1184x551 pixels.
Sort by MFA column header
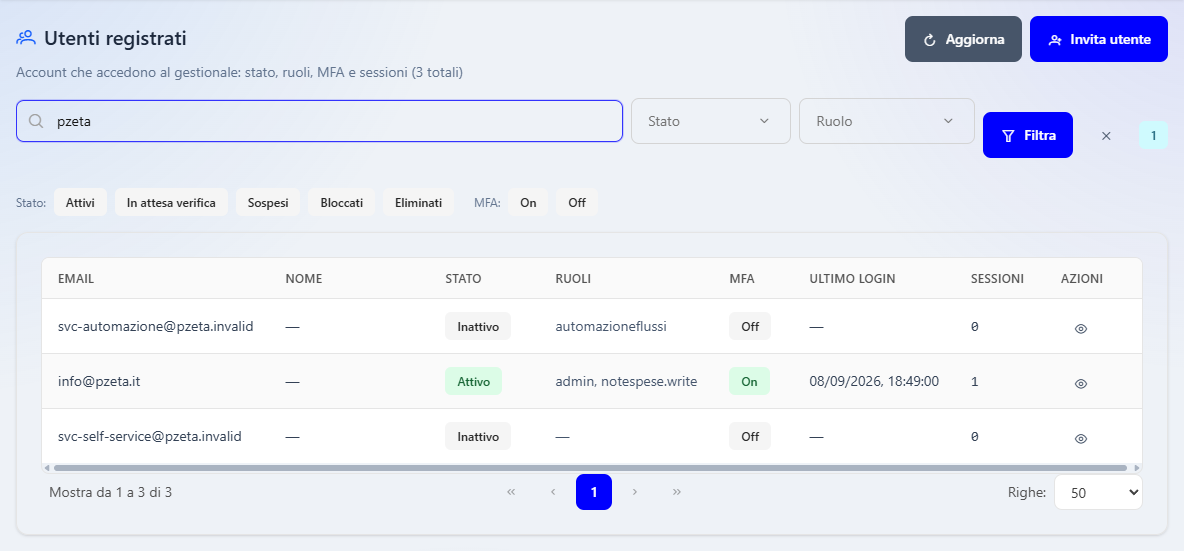pyautogui.click(x=742, y=279)
